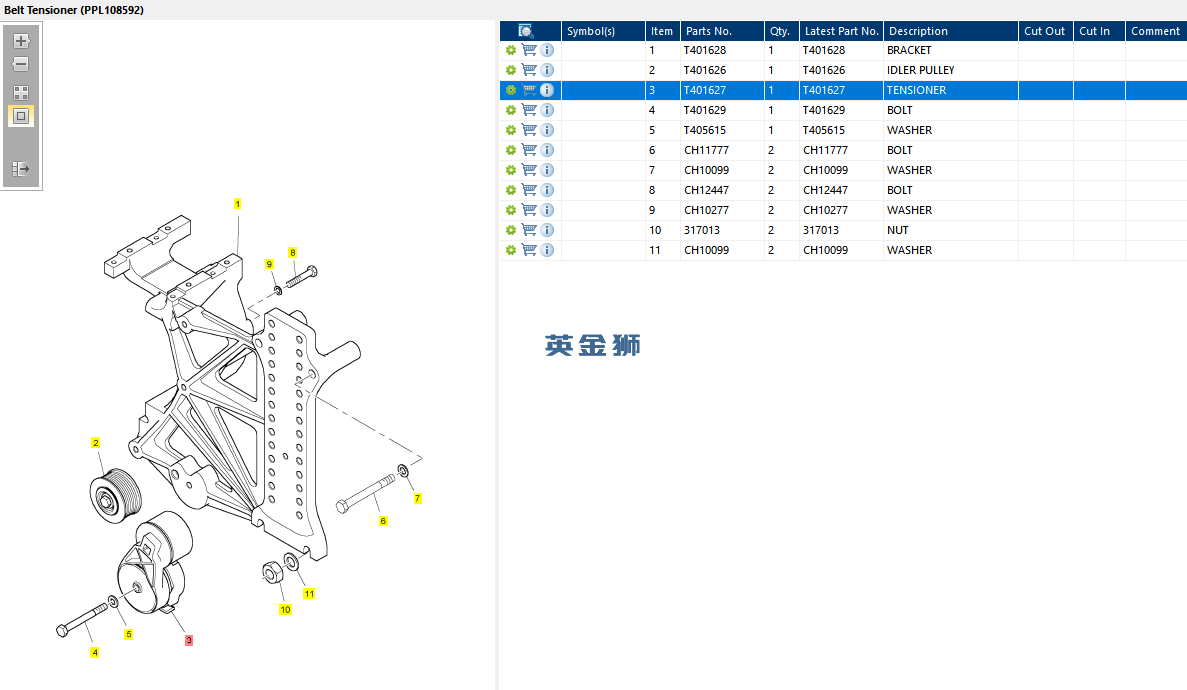Show info for TENSIONER row

click(547, 90)
